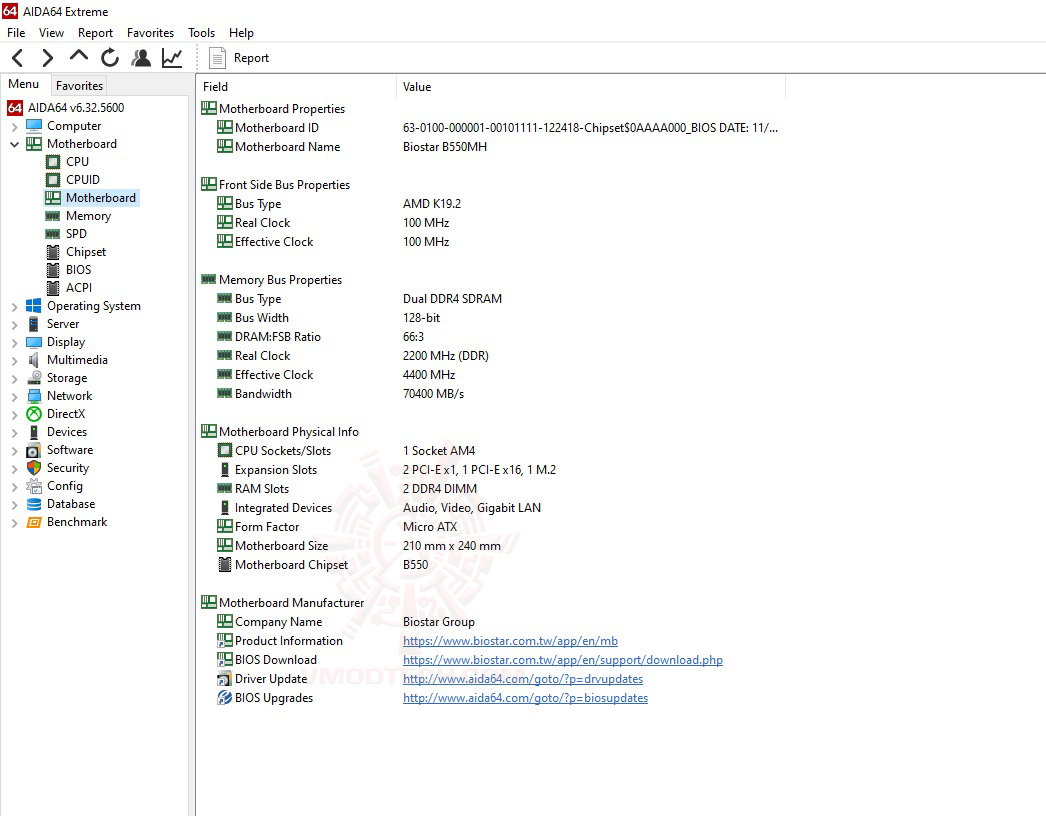Click the Storage disk icon
Viewport: 1046px width, 816px height.
(x=34, y=378)
